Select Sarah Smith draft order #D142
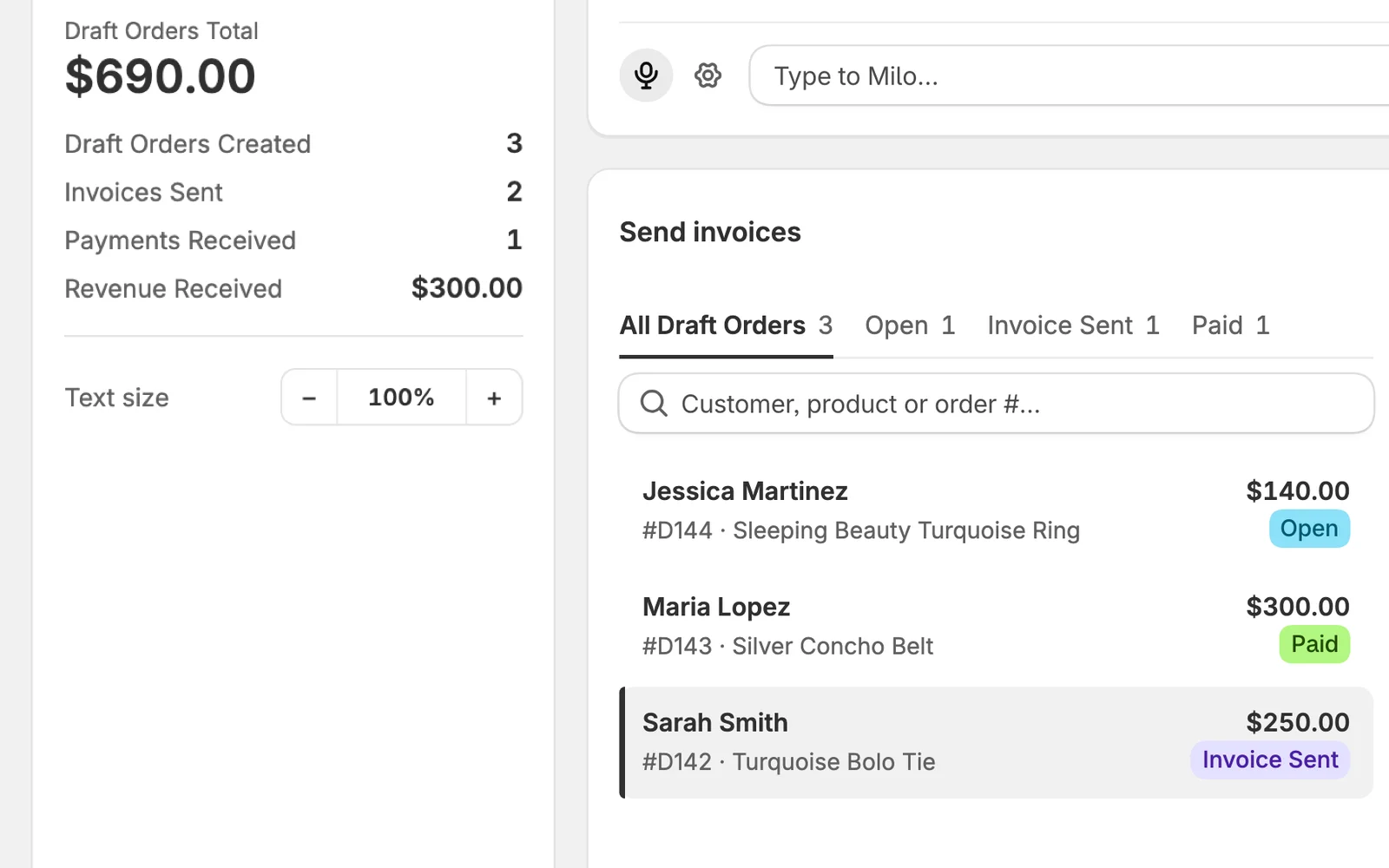1389x868 pixels. (996, 742)
